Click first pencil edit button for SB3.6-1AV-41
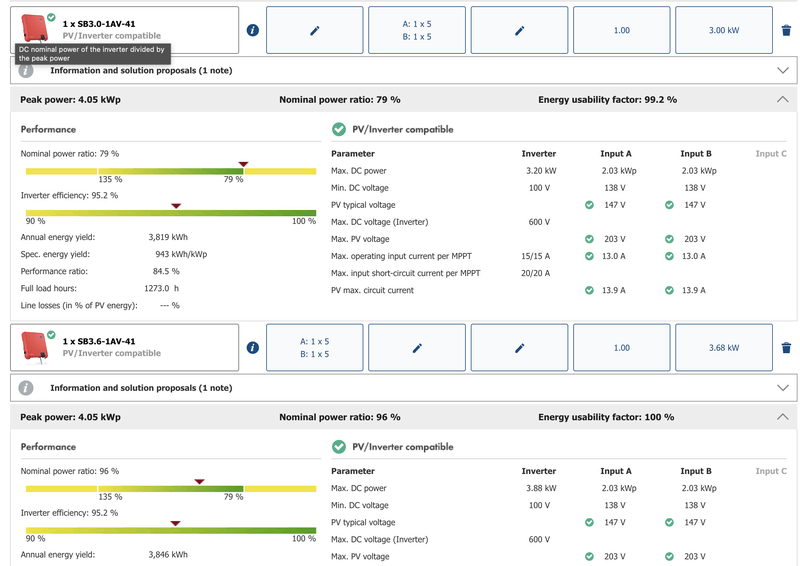The height and width of the screenshot is (566, 800). [417, 348]
